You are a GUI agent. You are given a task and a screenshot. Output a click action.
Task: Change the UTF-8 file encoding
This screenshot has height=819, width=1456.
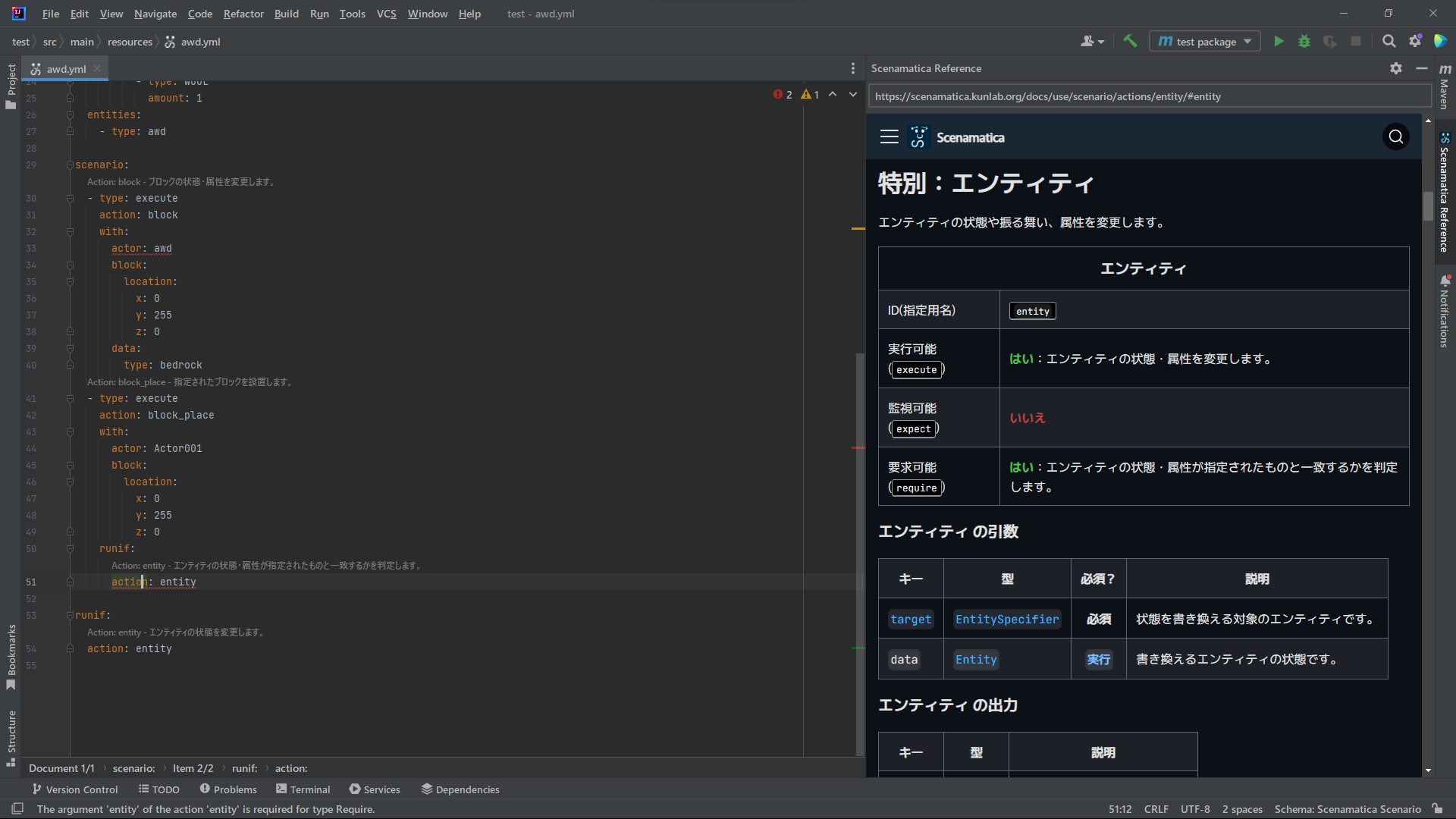pyautogui.click(x=1195, y=809)
